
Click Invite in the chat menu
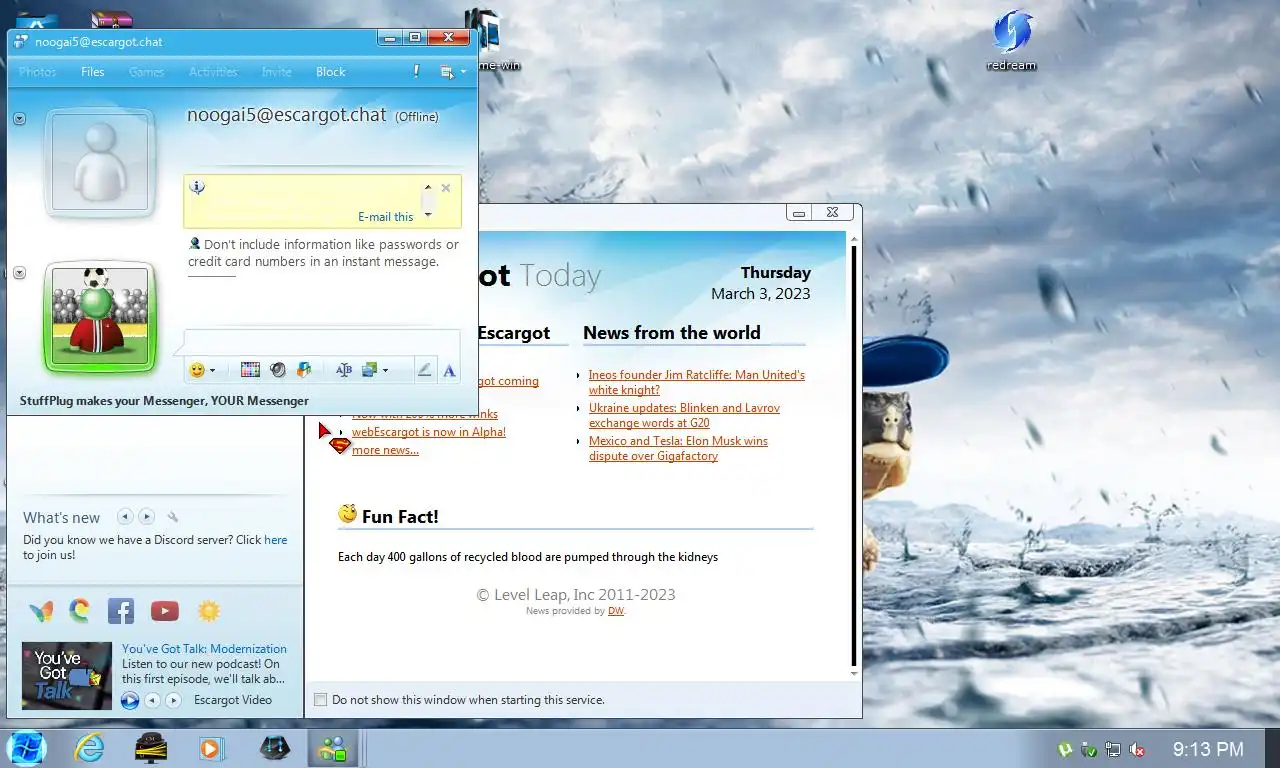277,72
